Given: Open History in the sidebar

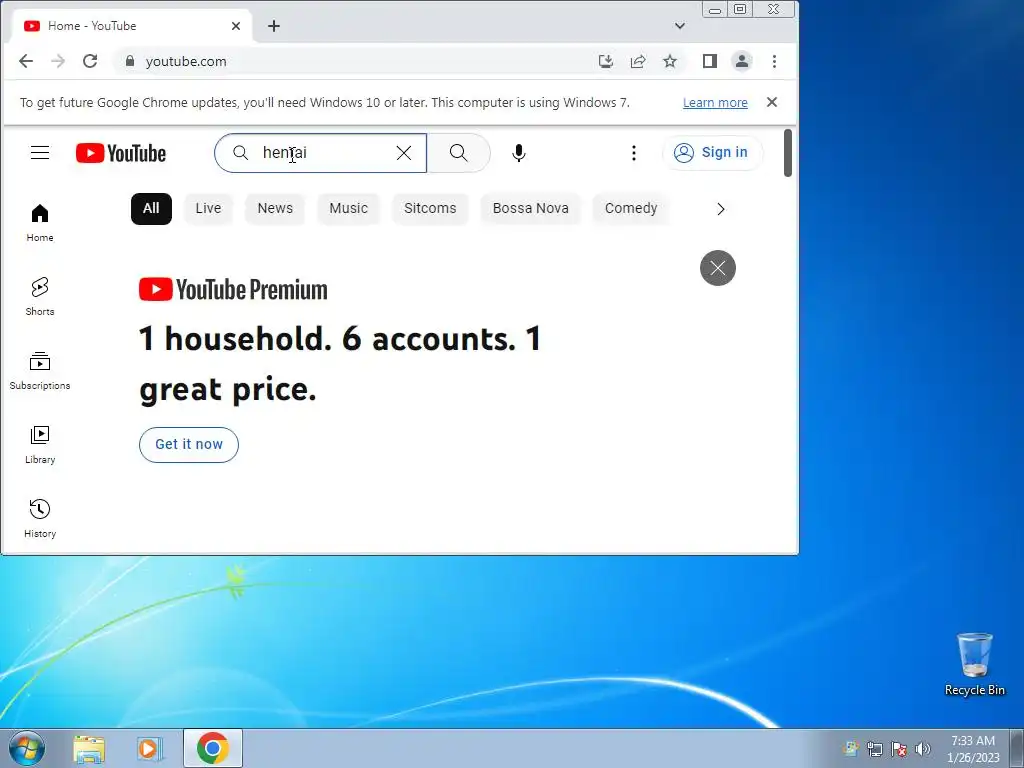Looking at the screenshot, I should pos(40,519).
